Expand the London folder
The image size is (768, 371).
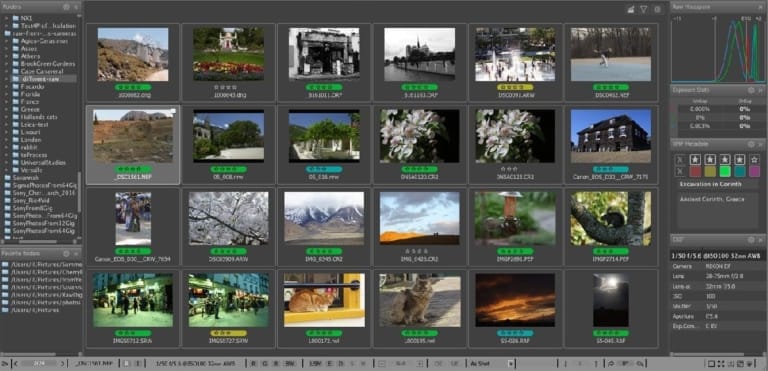[x=6, y=140]
